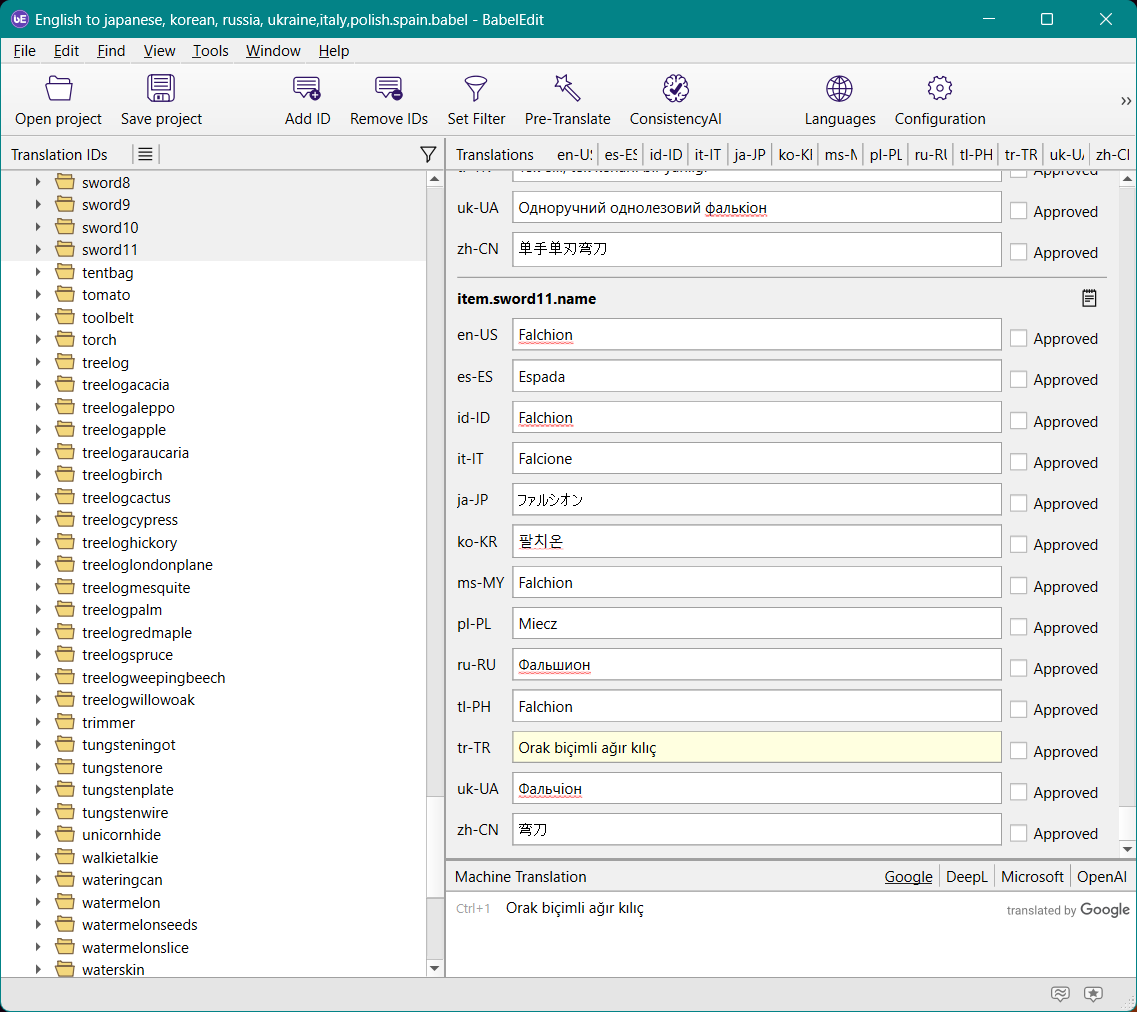This screenshot has height=1012, width=1137.
Task: Expand the toolbar overflow chevron
Action: click(1126, 101)
